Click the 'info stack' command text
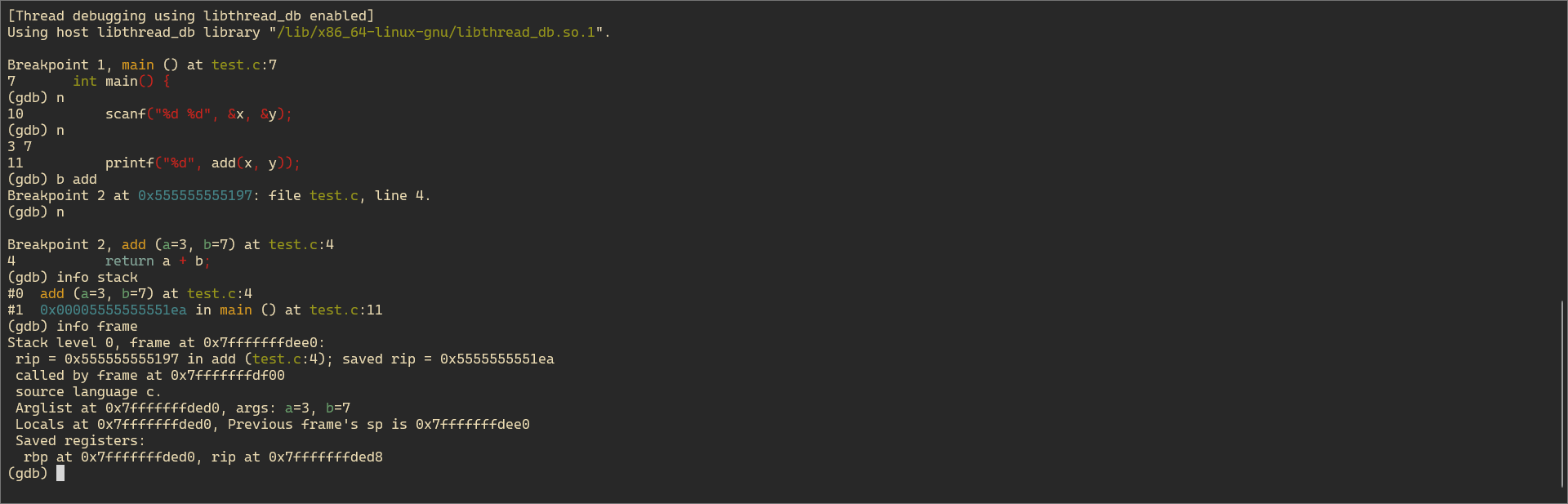 point(97,277)
